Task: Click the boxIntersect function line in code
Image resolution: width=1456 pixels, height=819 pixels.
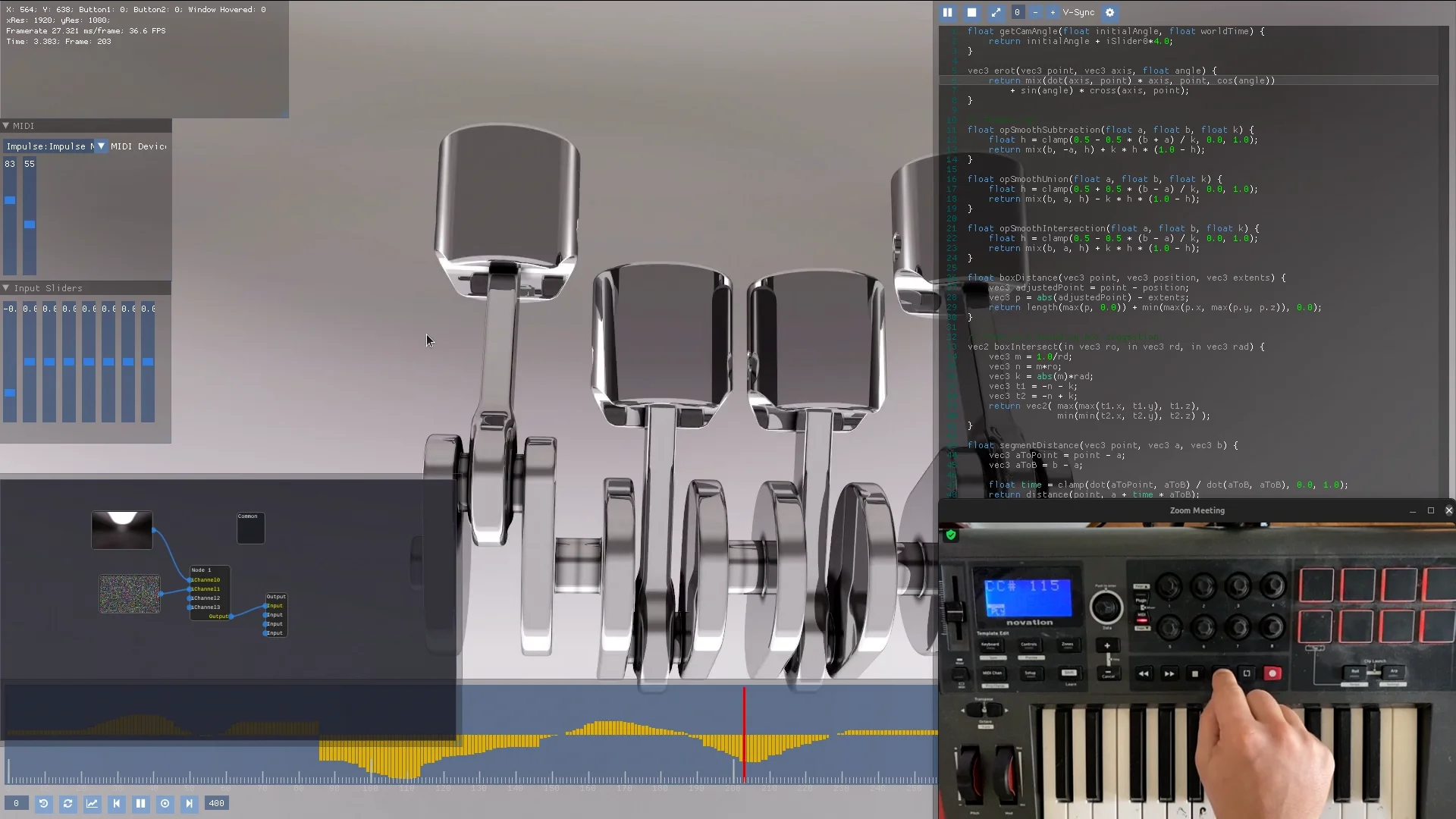Action: [1116, 347]
